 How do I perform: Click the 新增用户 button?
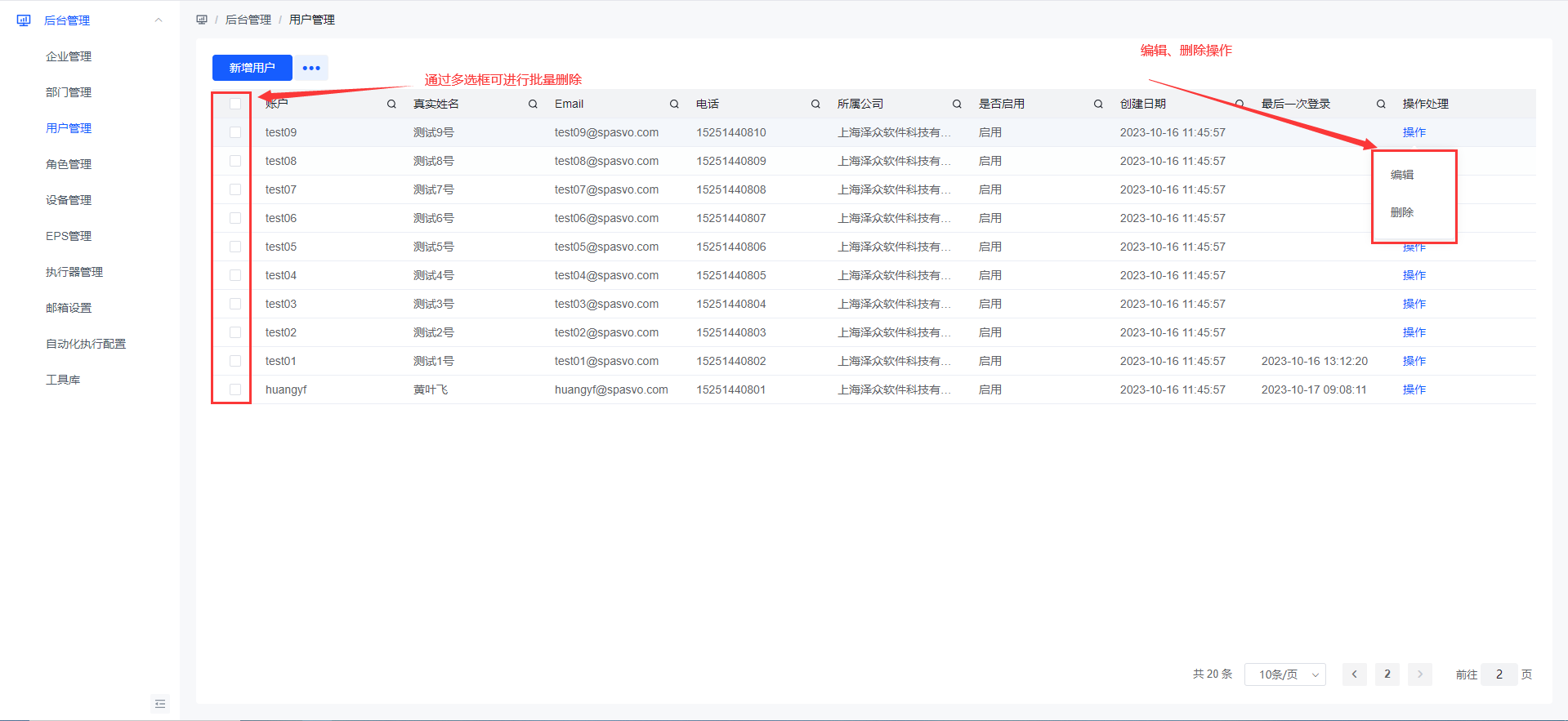click(252, 68)
